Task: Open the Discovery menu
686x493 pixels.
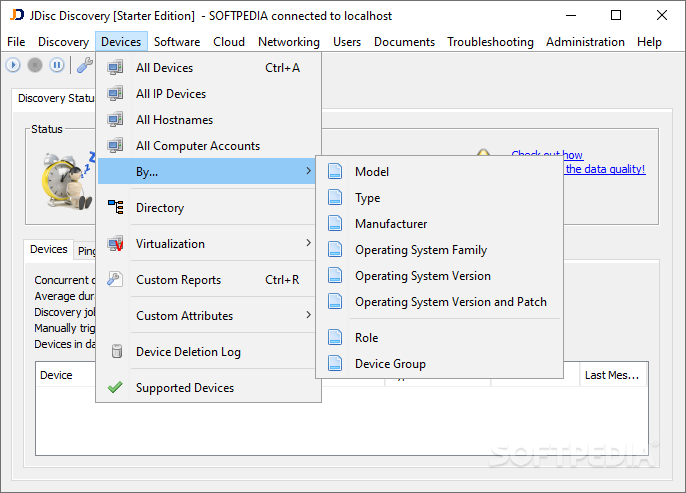Action: 63,42
